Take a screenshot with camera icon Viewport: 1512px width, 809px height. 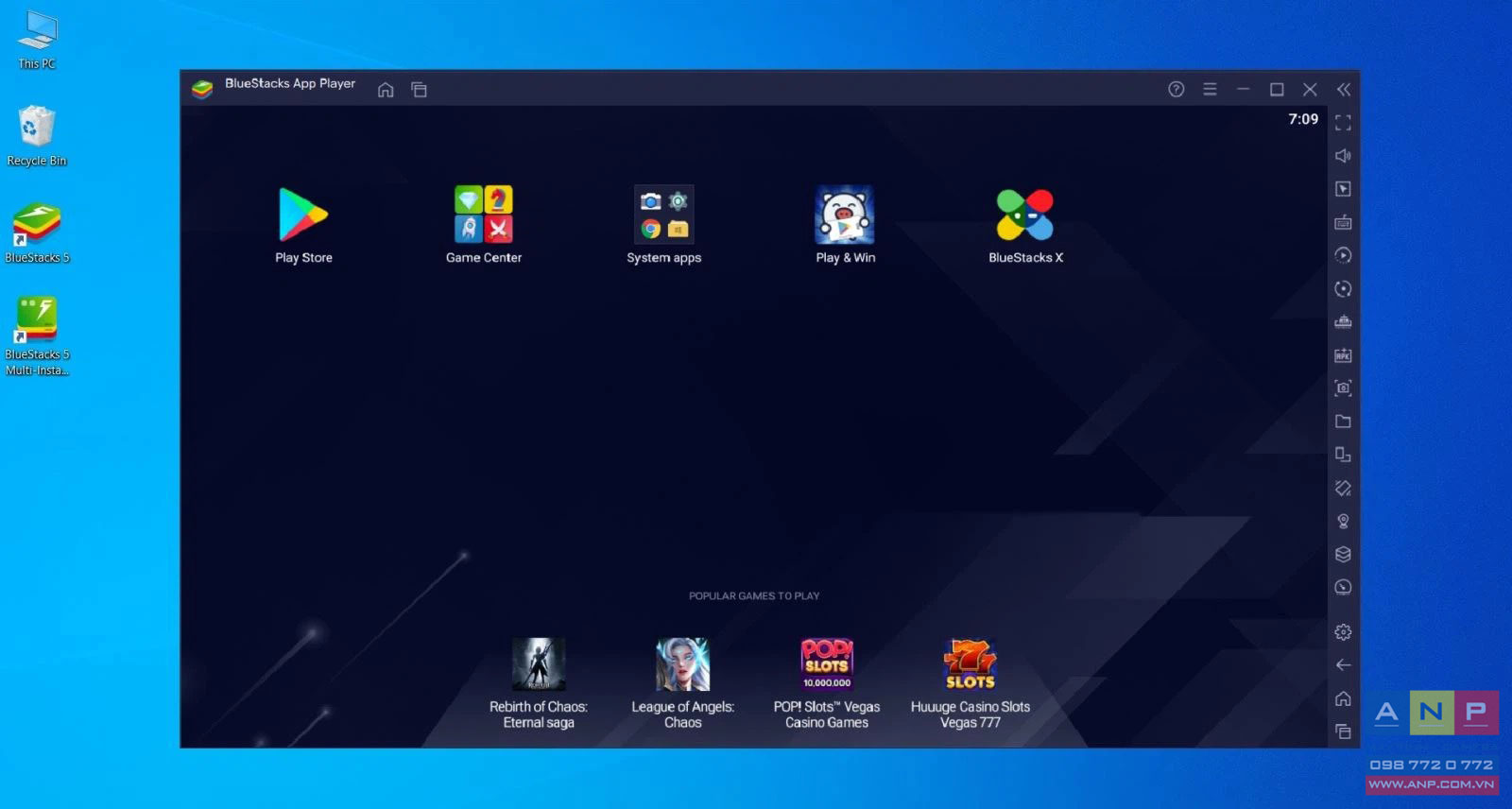1343,388
